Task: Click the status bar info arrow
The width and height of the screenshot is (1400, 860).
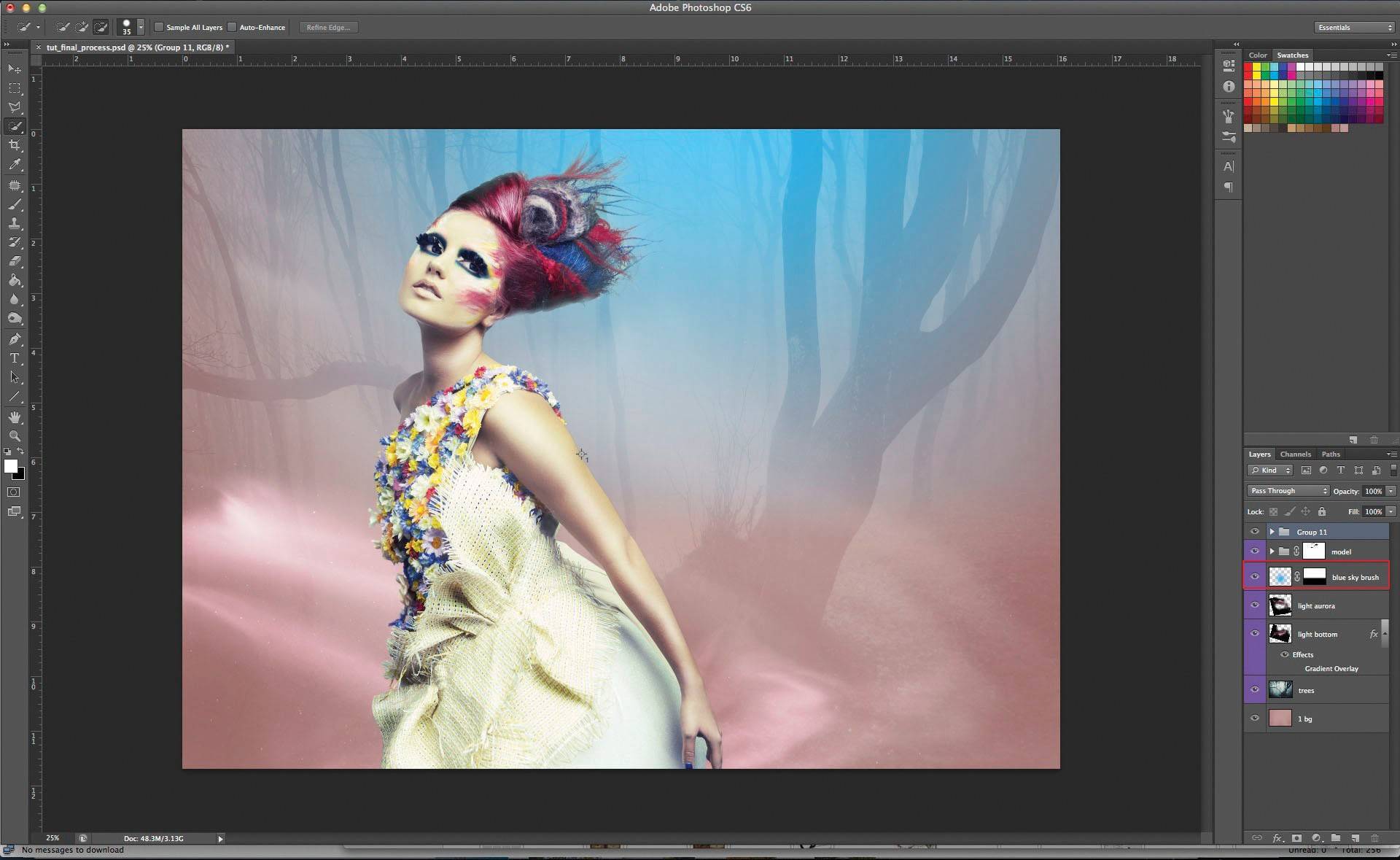Action: pyautogui.click(x=220, y=839)
